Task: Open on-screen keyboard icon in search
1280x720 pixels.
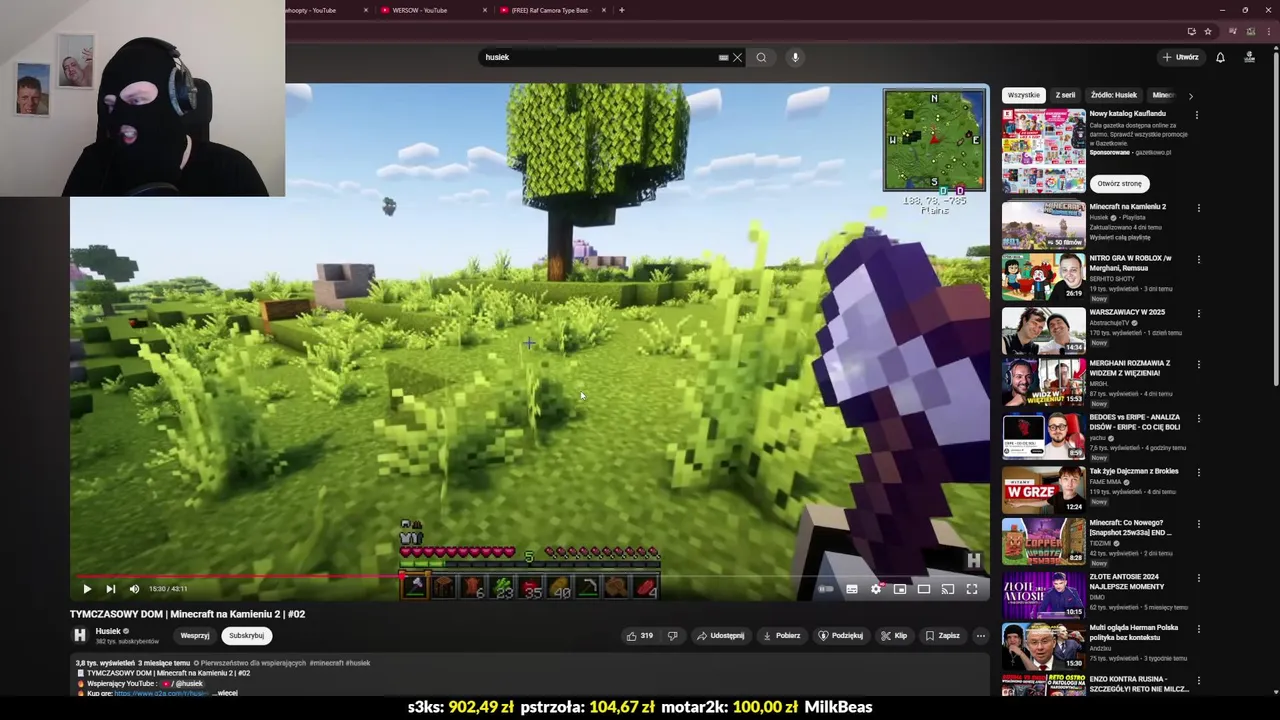Action: coord(723,57)
